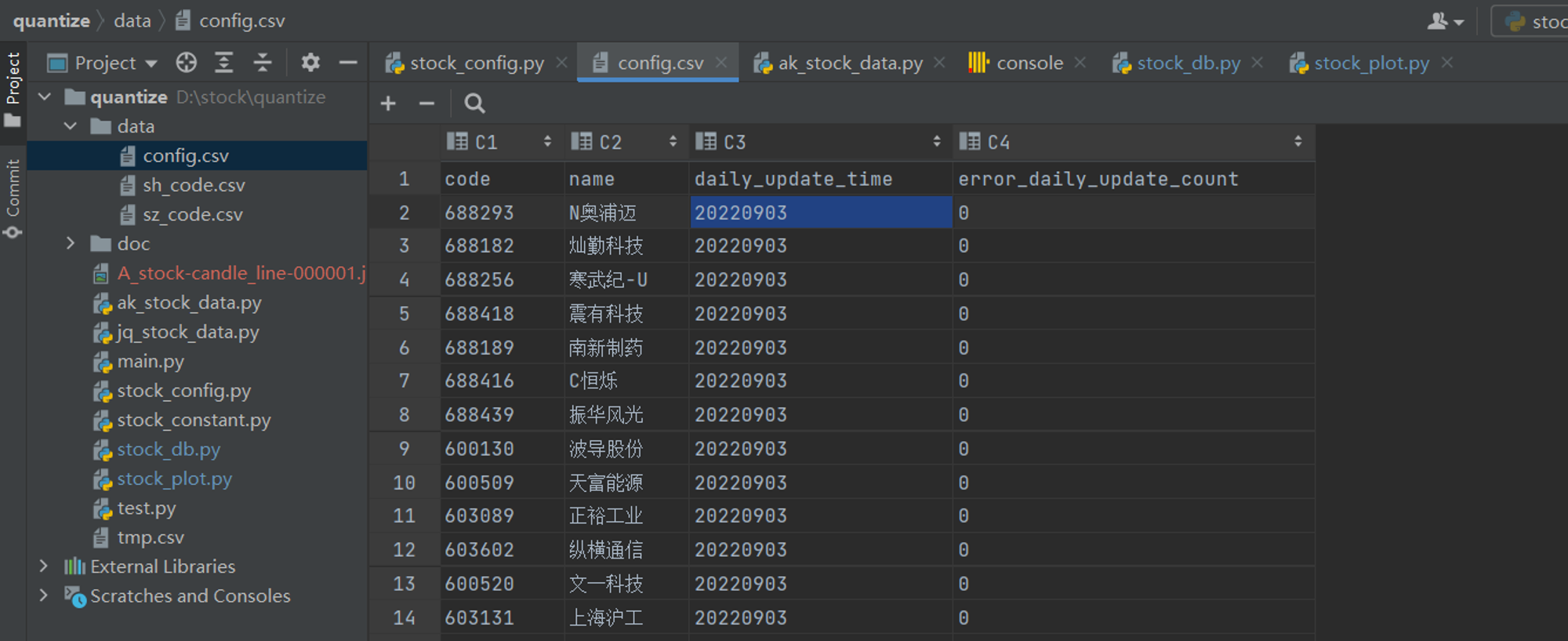The height and width of the screenshot is (641, 1568).
Task: Switch to the console tab
Action: pos(1016,63)
